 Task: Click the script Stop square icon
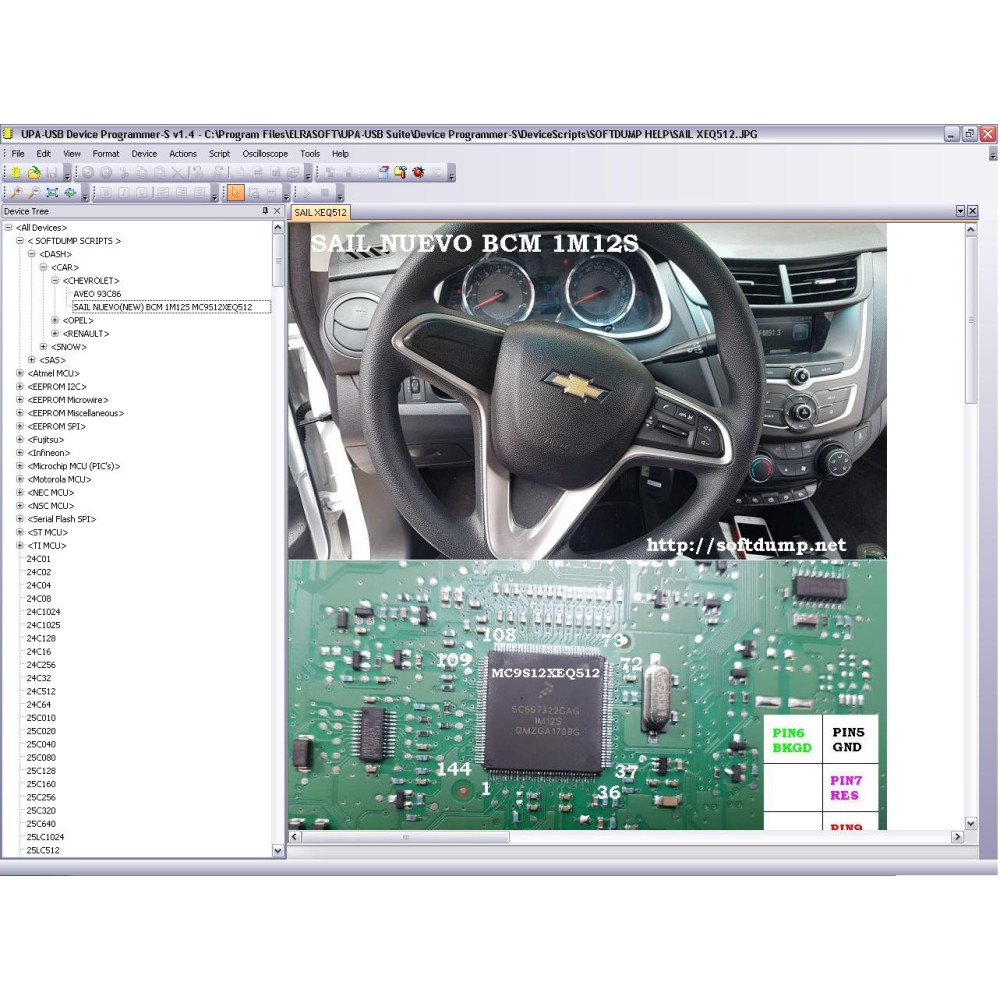coord(325,193)
